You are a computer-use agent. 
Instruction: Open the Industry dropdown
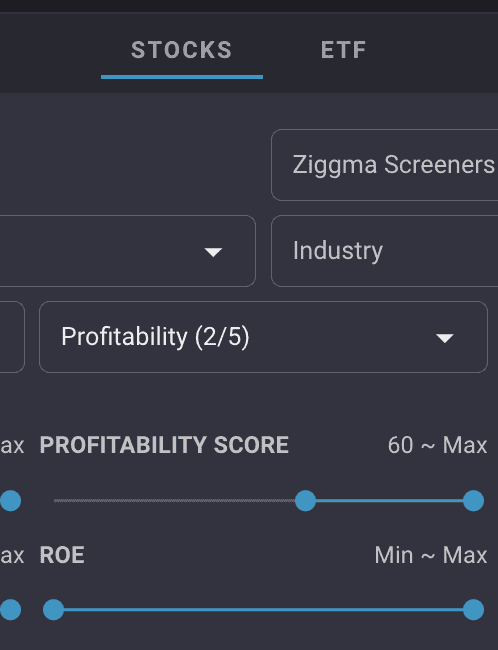tap(384, 251)
